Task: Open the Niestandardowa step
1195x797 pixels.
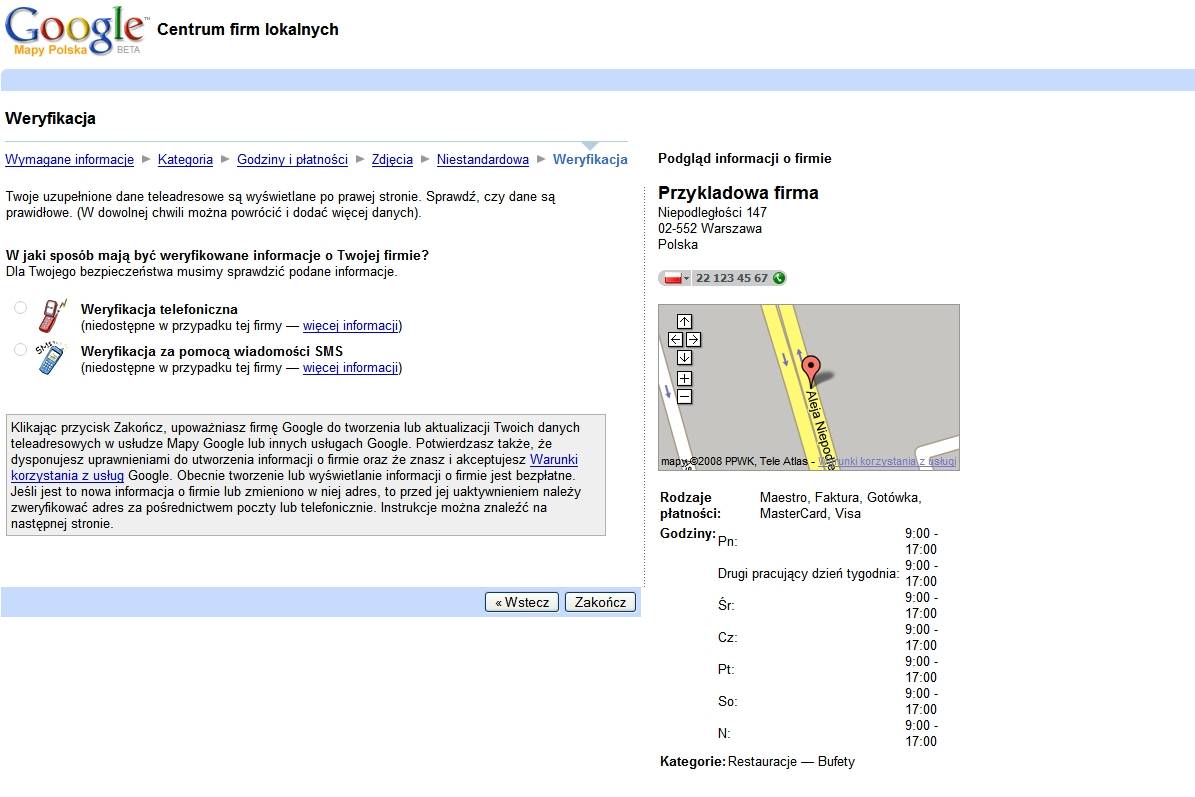Action: 482,159
